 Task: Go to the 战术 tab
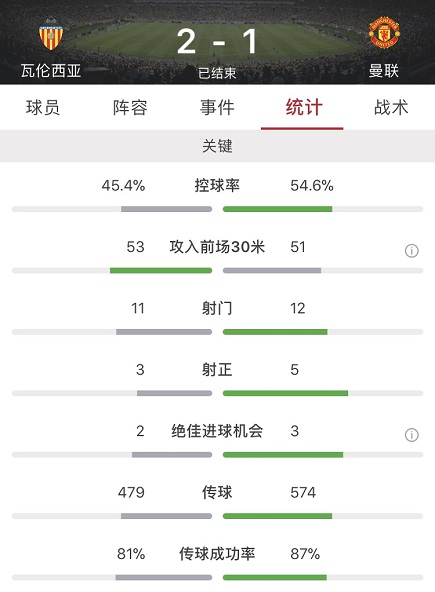[x=391, y=108]
